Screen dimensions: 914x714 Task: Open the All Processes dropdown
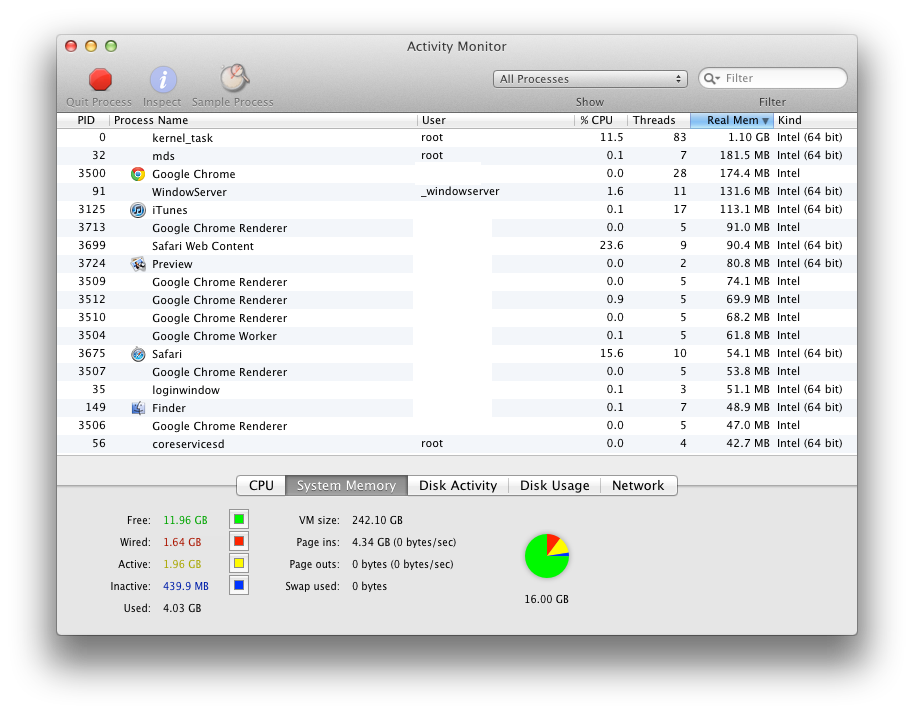(590, 79)
